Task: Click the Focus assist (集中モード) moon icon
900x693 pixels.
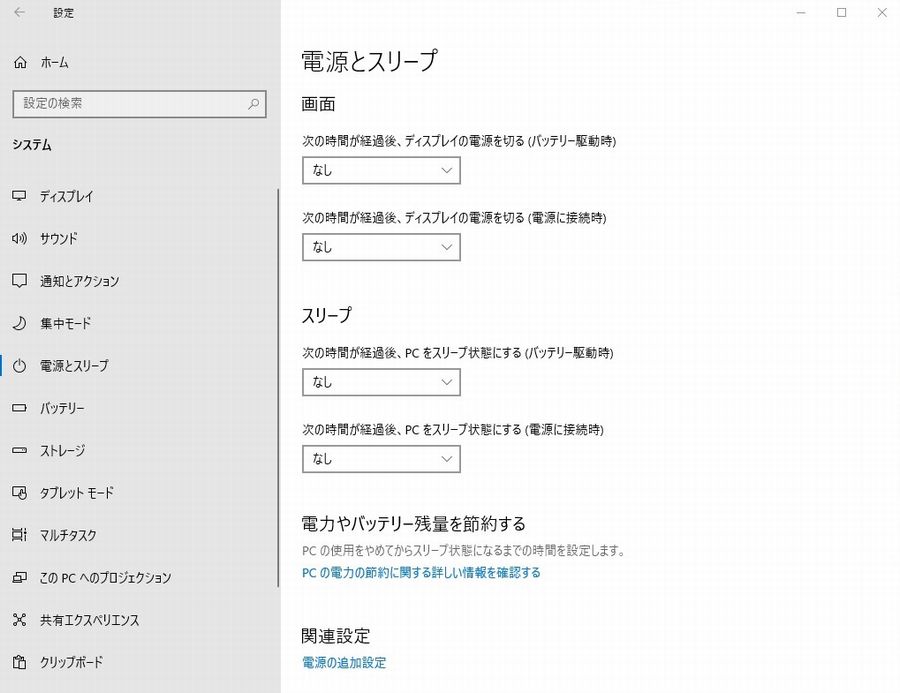Action: [19, 324]
